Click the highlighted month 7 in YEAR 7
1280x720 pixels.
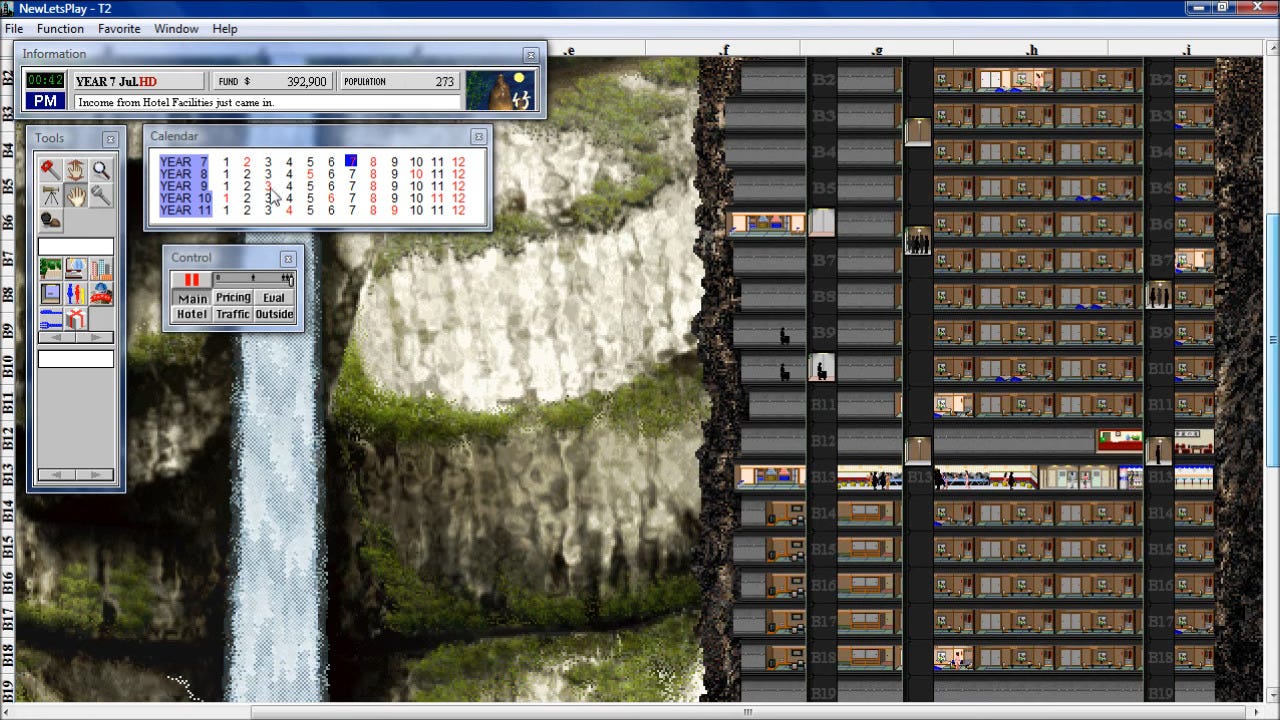tap(351, 161)
